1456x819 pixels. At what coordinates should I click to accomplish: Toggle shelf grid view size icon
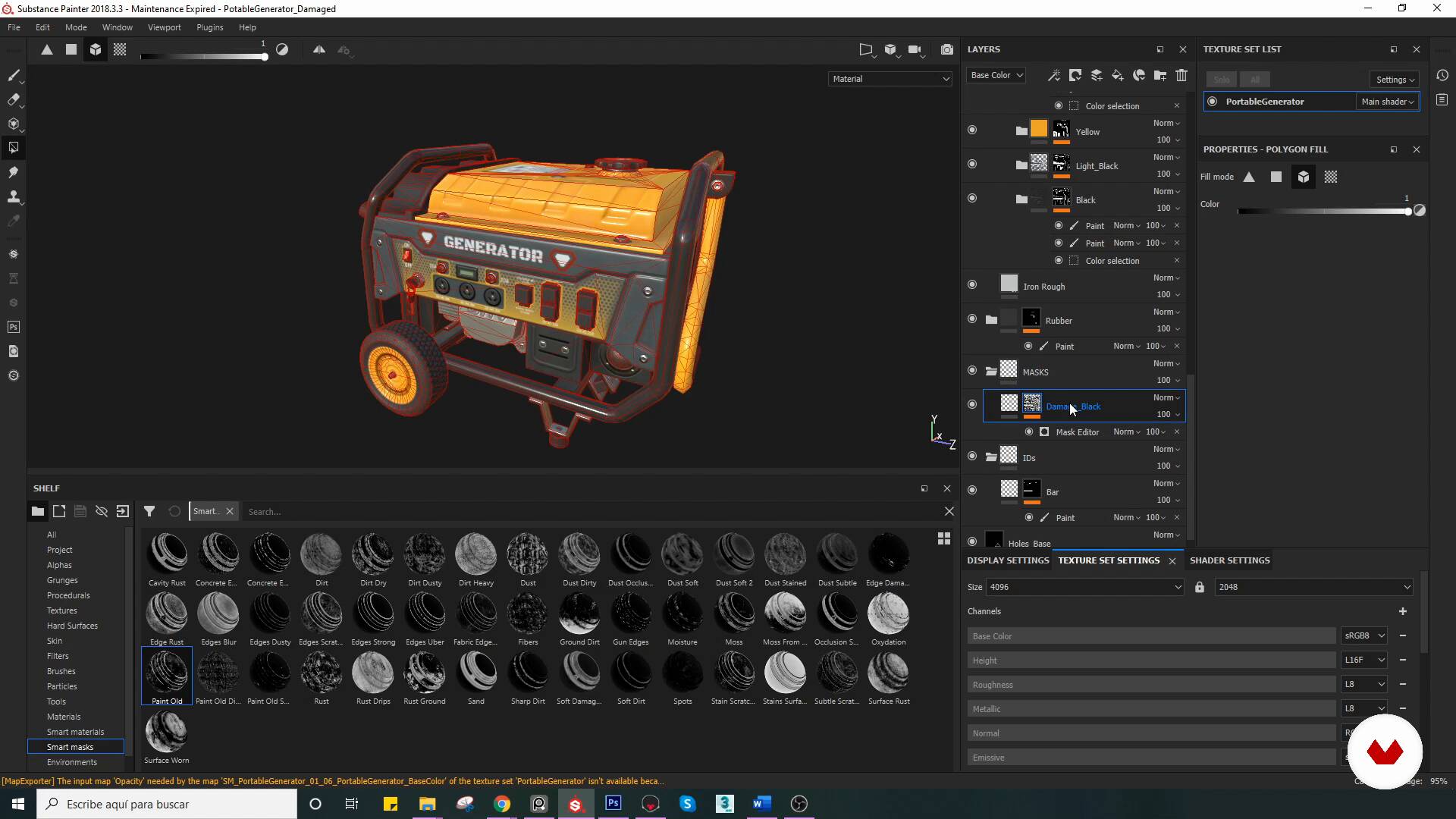(944, 538)
